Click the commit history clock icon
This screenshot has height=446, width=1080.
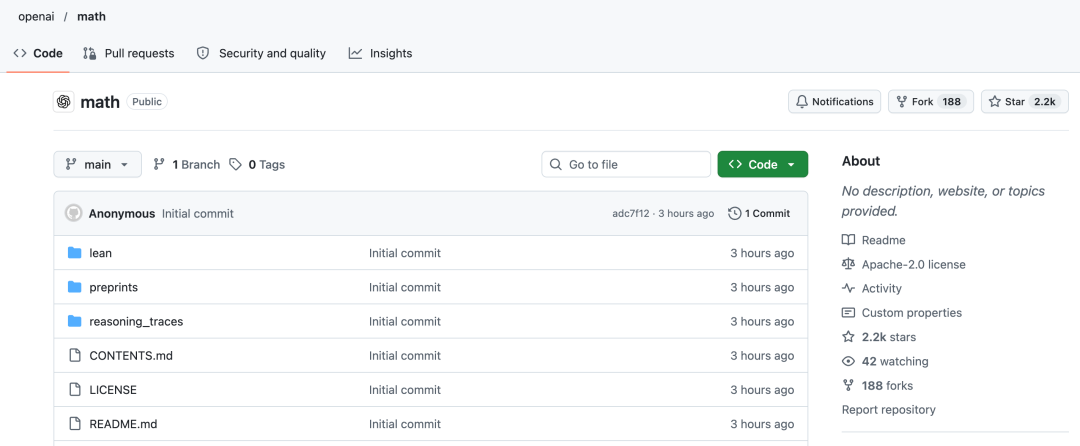[x=735, y=213]
